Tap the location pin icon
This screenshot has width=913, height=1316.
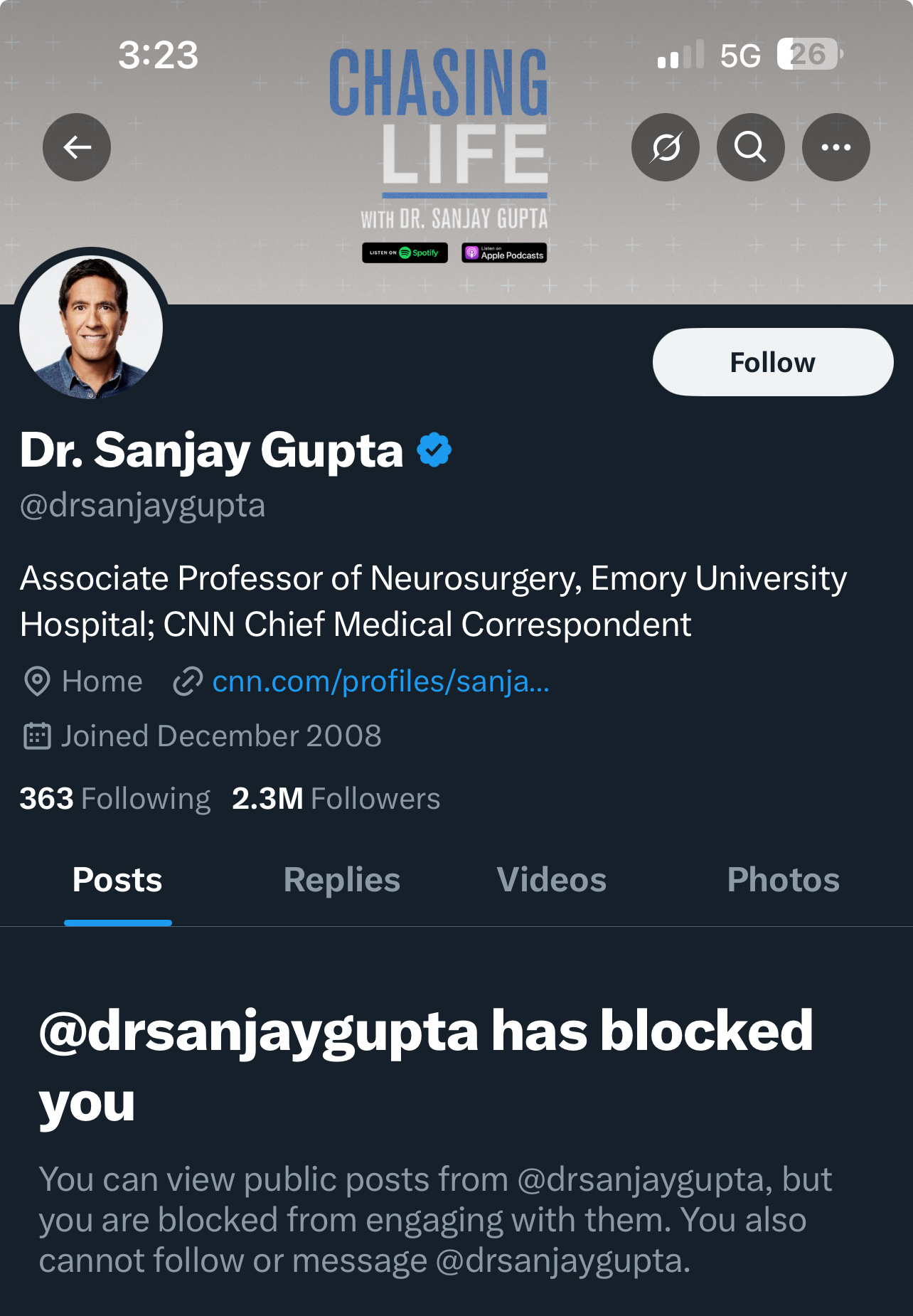click(37, 681)
